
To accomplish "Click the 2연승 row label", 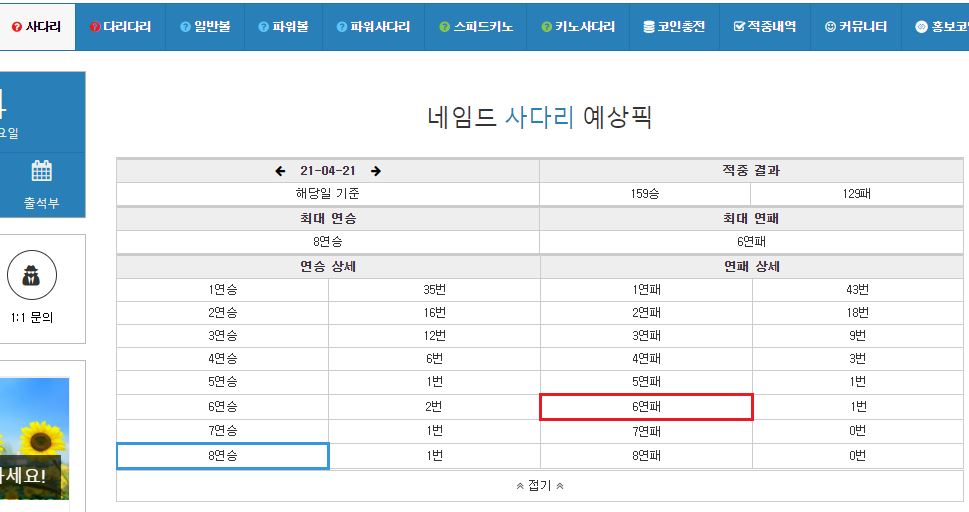I will 222,313.
